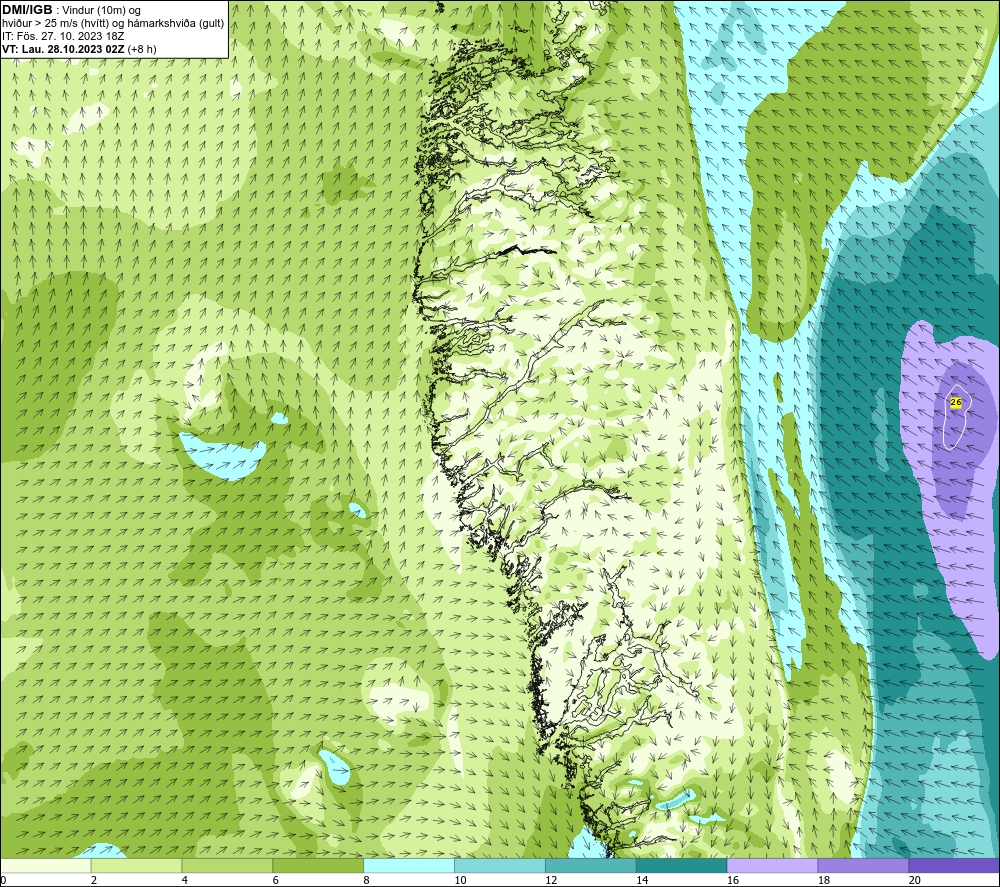
Task: Click the legend scale value '8'
Action: coord(367,881)
